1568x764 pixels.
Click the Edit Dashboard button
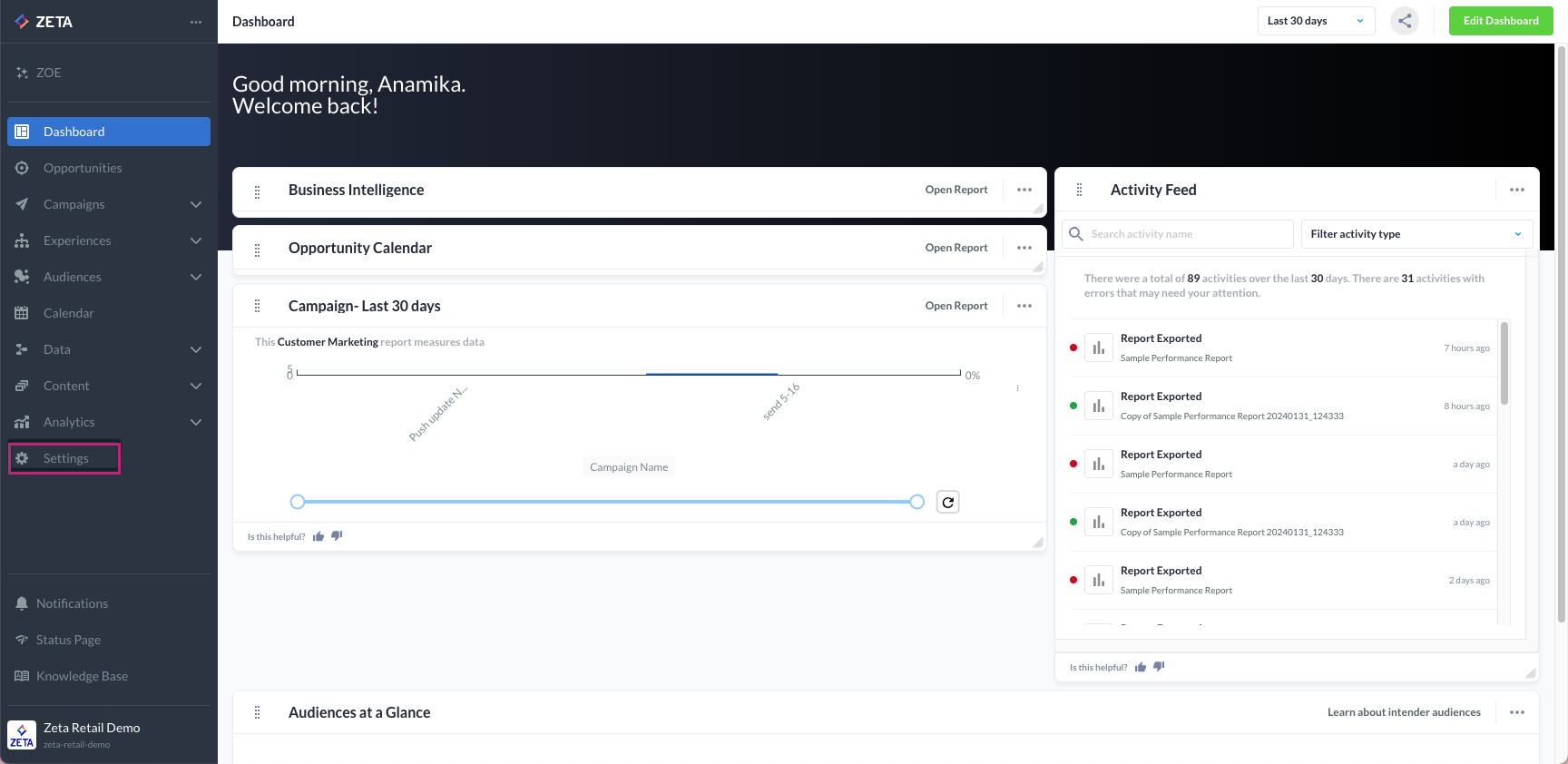coord(1500,21)
